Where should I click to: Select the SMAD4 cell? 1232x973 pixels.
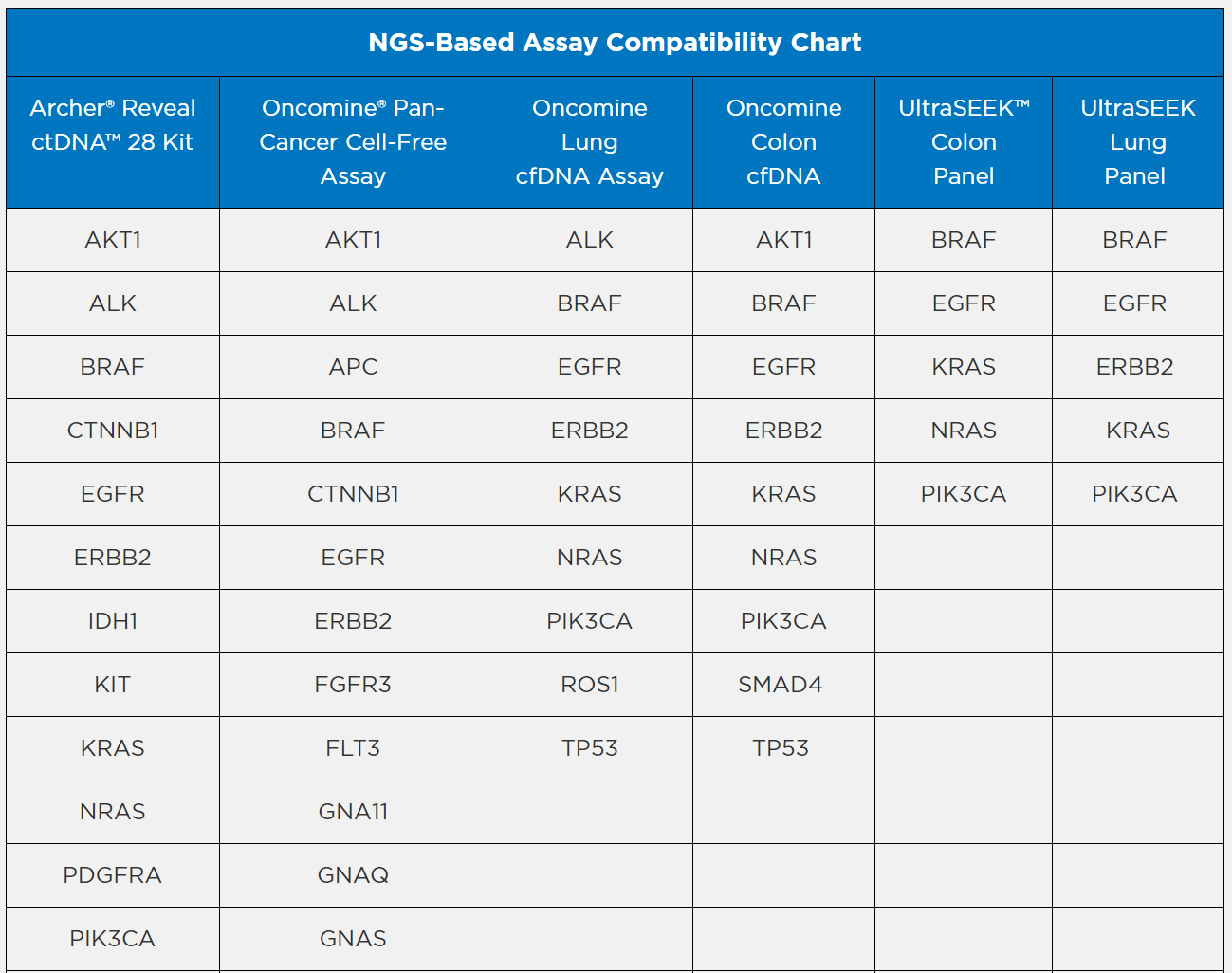(x=781, y=685)
